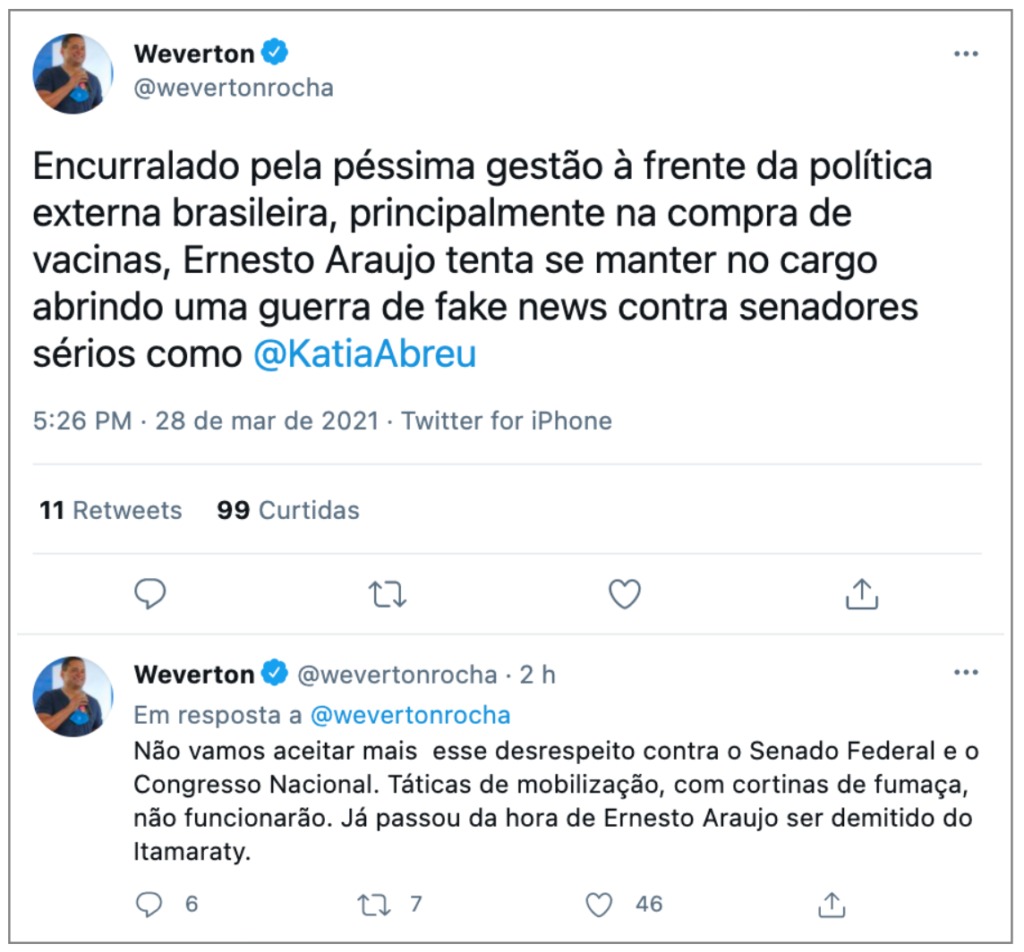
Task: Retweet the reply tweet with 7 retweets
Action: (376, 905)
